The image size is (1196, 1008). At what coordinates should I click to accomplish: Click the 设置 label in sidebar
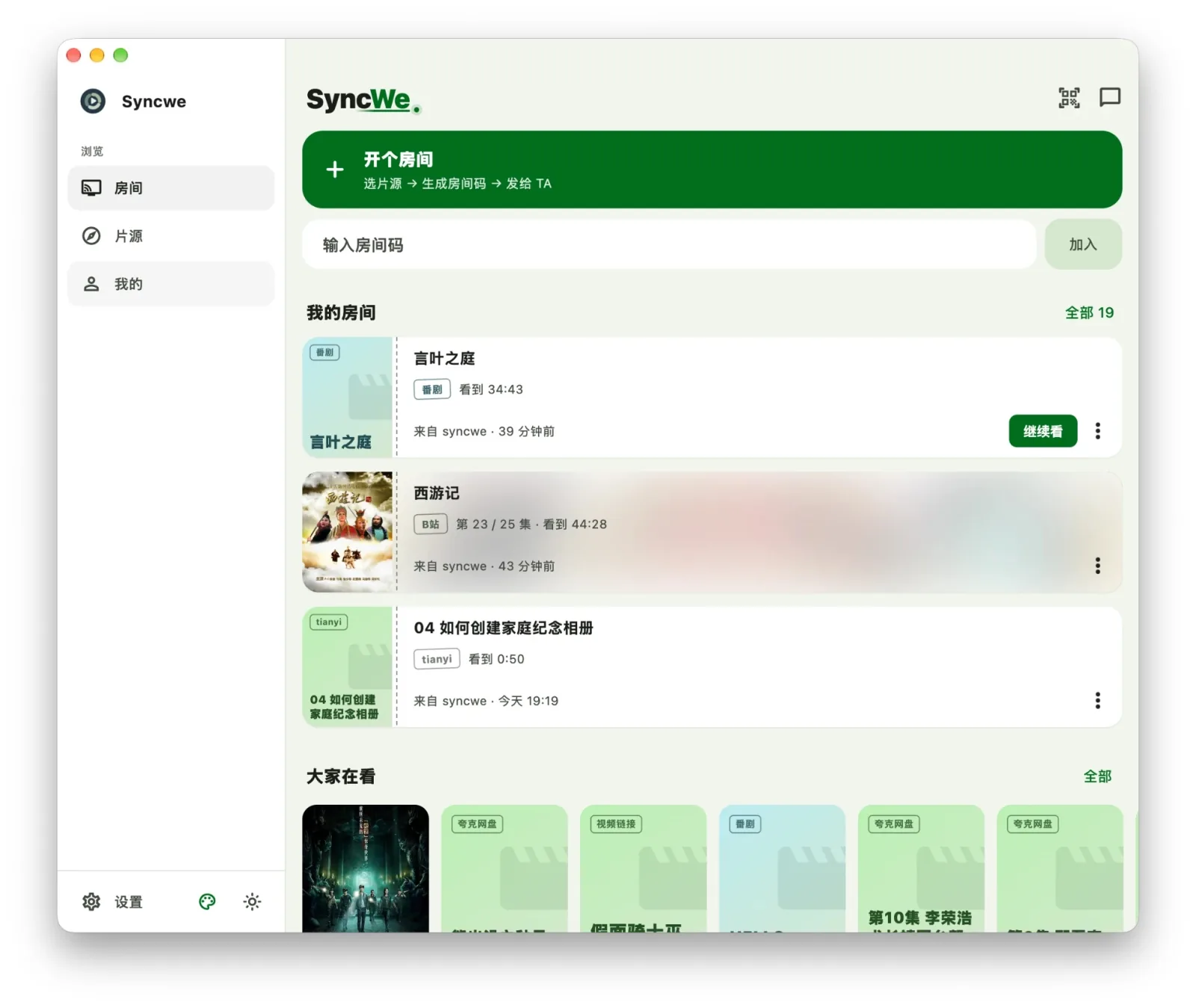[x=129, y=902]
